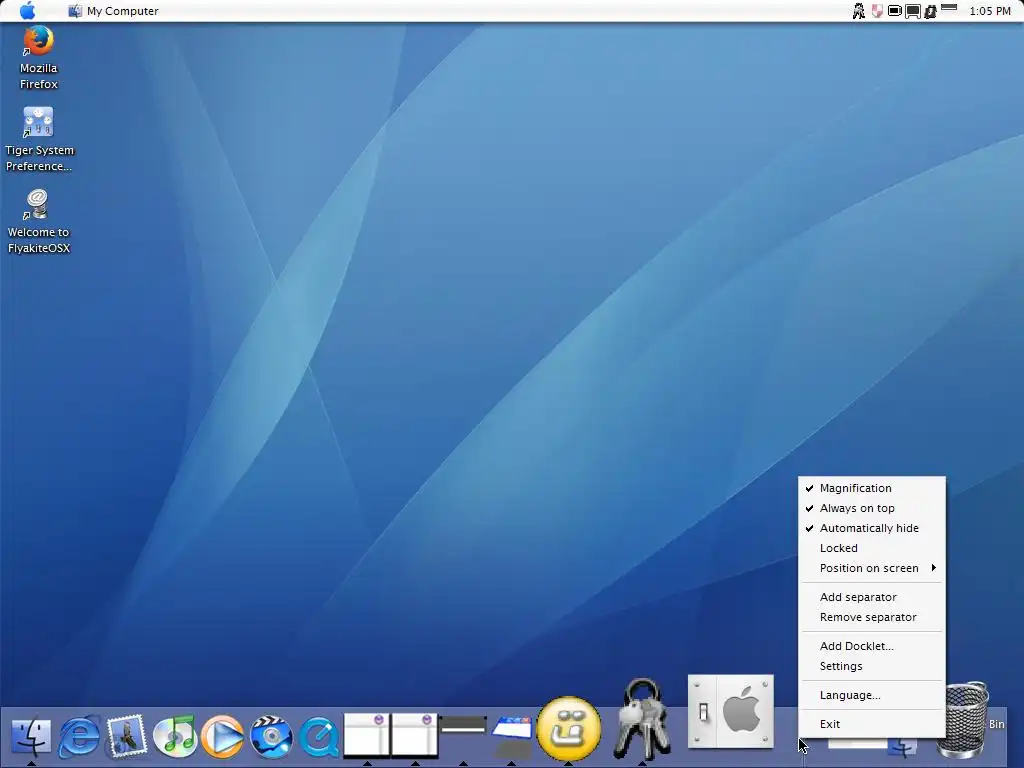Open System Preferences light-switch dock icon
Image resolution: width=1024 pixels, height=768 pixels.
[x=731, y=711]
